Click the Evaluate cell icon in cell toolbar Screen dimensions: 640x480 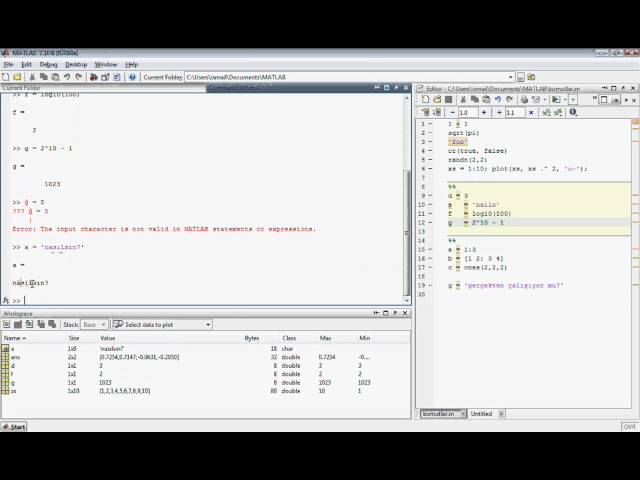pyautogui.click(x=425, y=112)
